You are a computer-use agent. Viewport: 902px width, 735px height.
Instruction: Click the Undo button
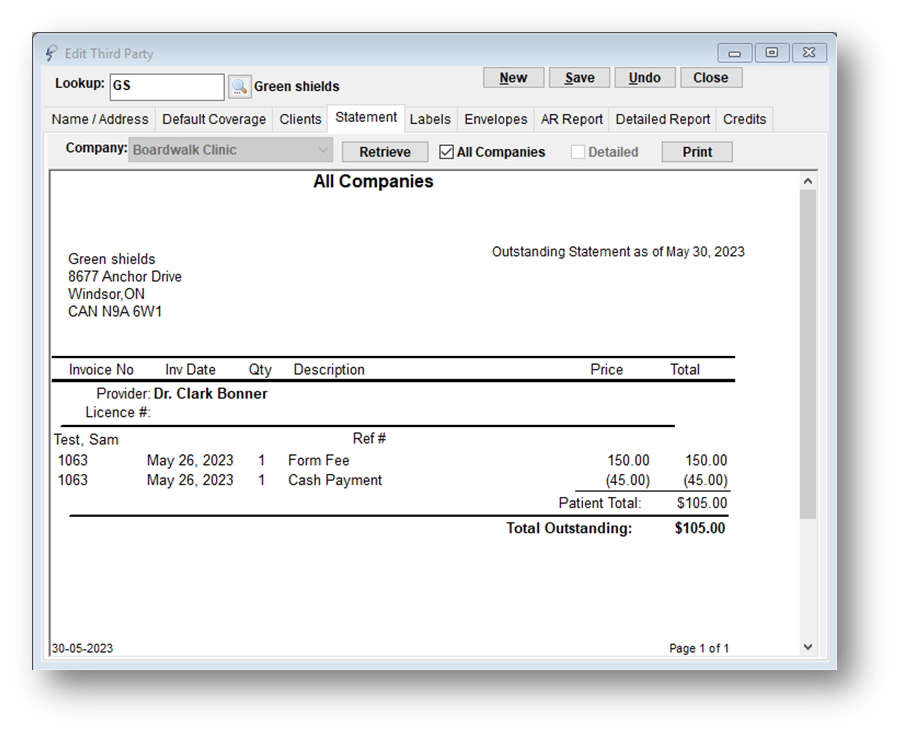pos(644,78)
